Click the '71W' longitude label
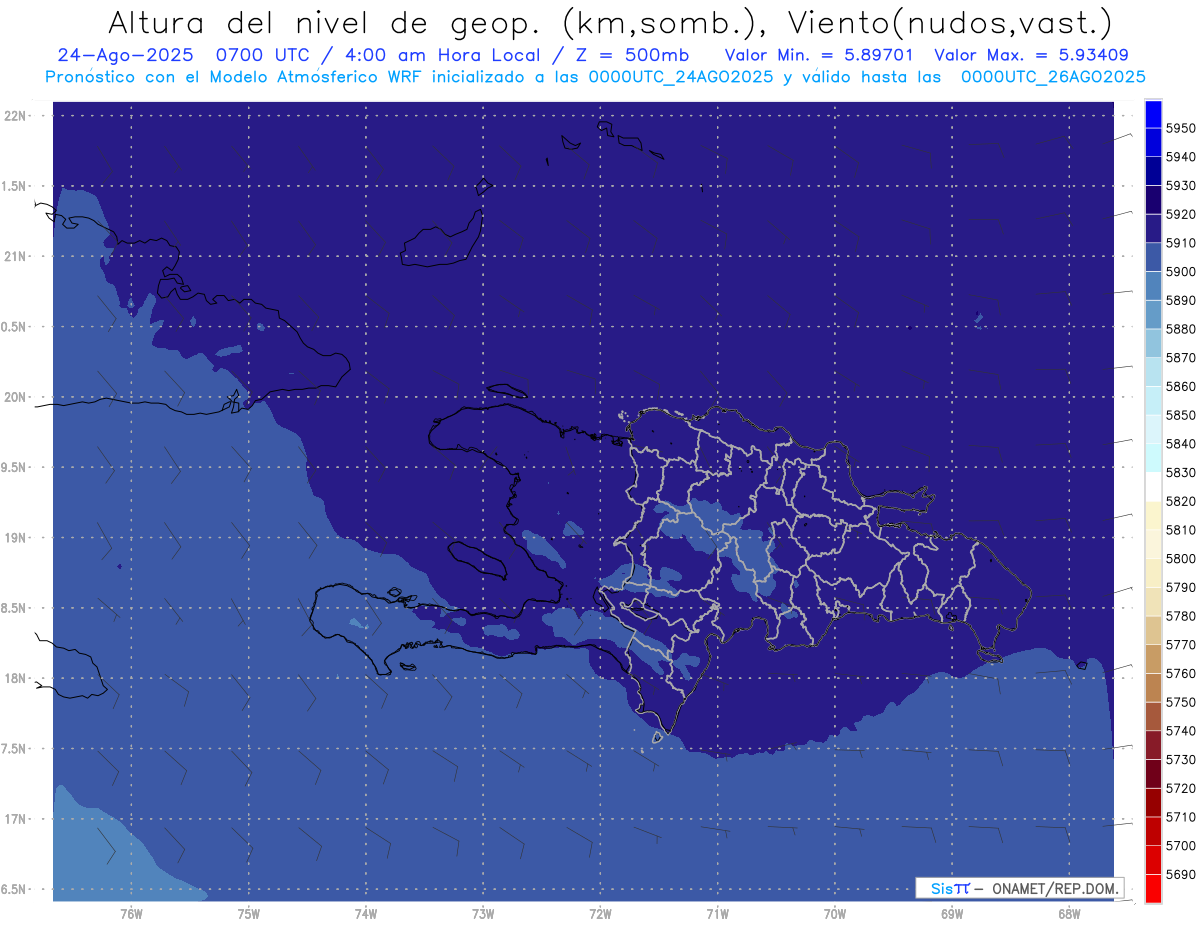 click(x=717, y=914)
